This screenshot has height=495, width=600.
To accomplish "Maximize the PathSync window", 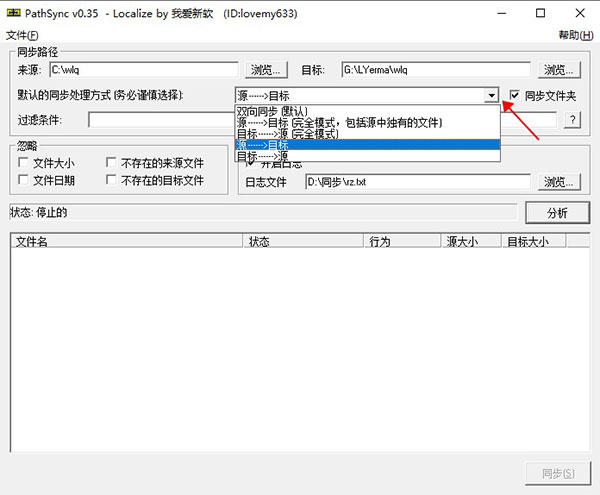I will point(540,13).
